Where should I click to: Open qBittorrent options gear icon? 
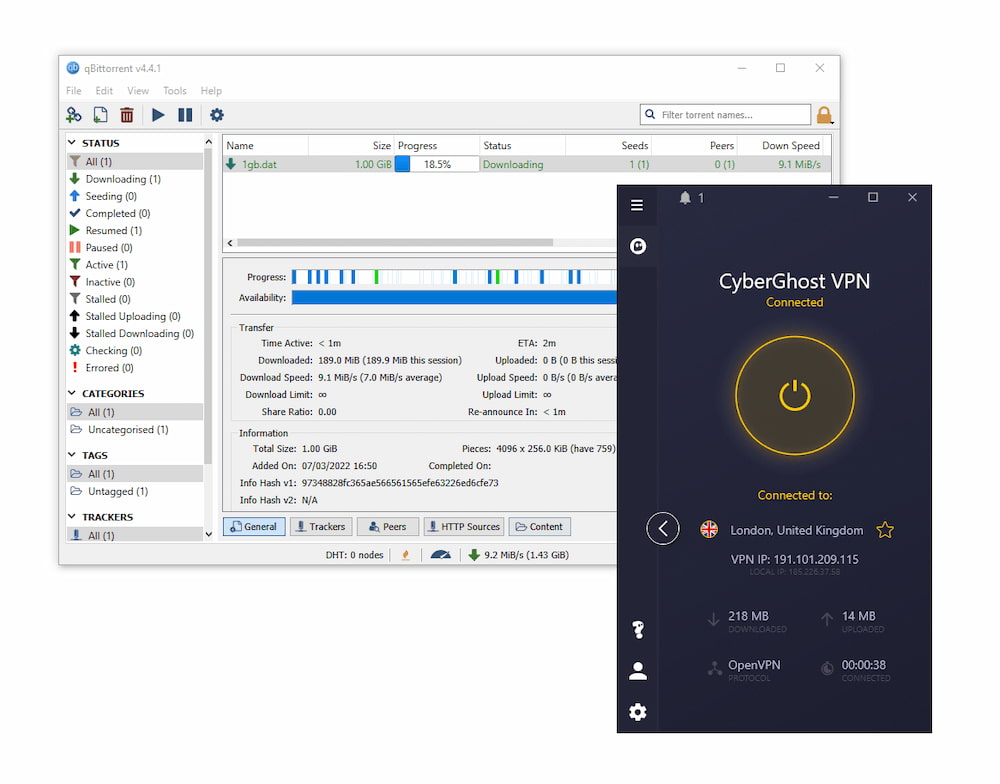pyautogui.click(x=217, y=115)
